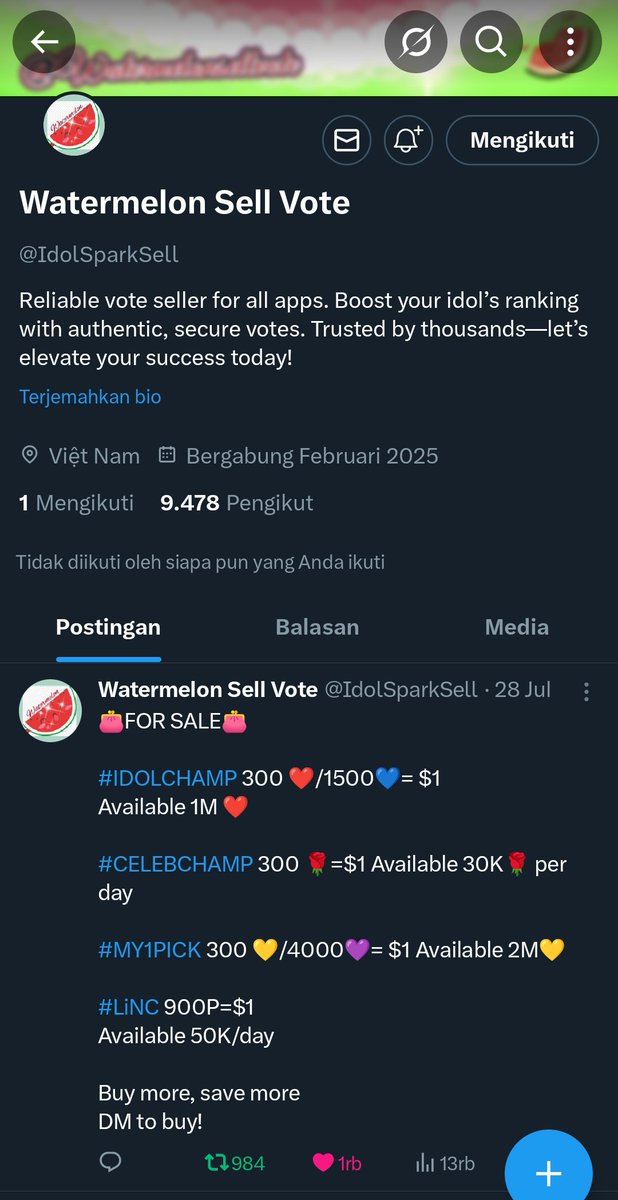
Task: Select the Postingan tab
Action: click(x=108, y=627)
